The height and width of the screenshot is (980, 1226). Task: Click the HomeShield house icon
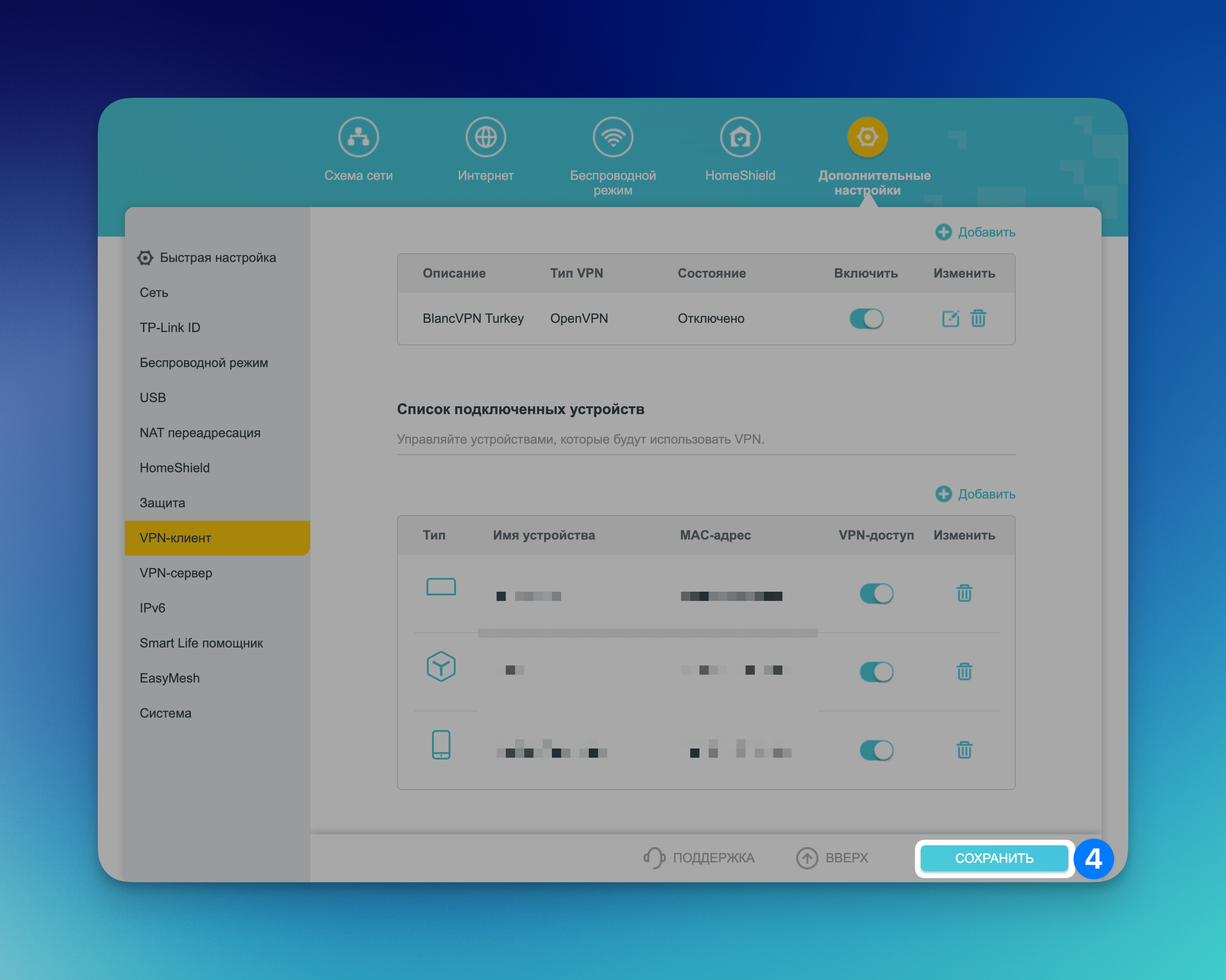point(740,137)
